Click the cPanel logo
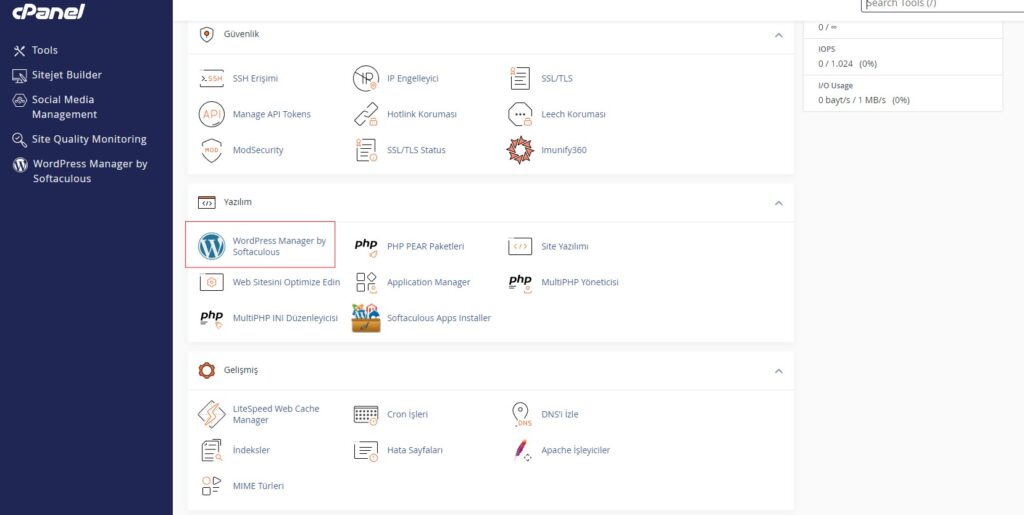The image size is (1024, 515). click(48, 11)
